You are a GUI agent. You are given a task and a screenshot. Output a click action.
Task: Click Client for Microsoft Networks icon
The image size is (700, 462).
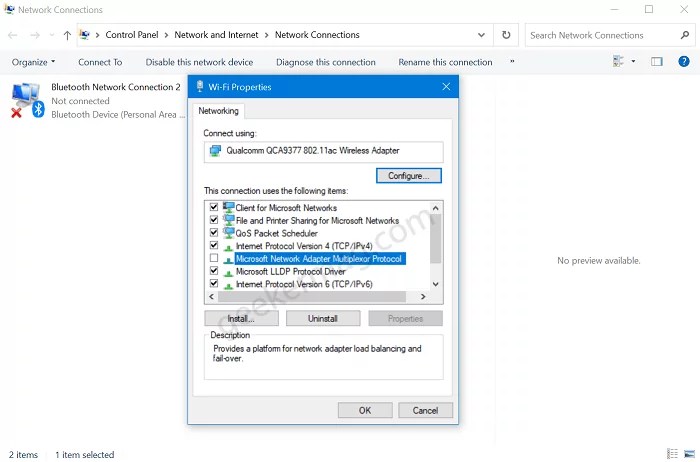pyautogui.click(x=229, y=207)
